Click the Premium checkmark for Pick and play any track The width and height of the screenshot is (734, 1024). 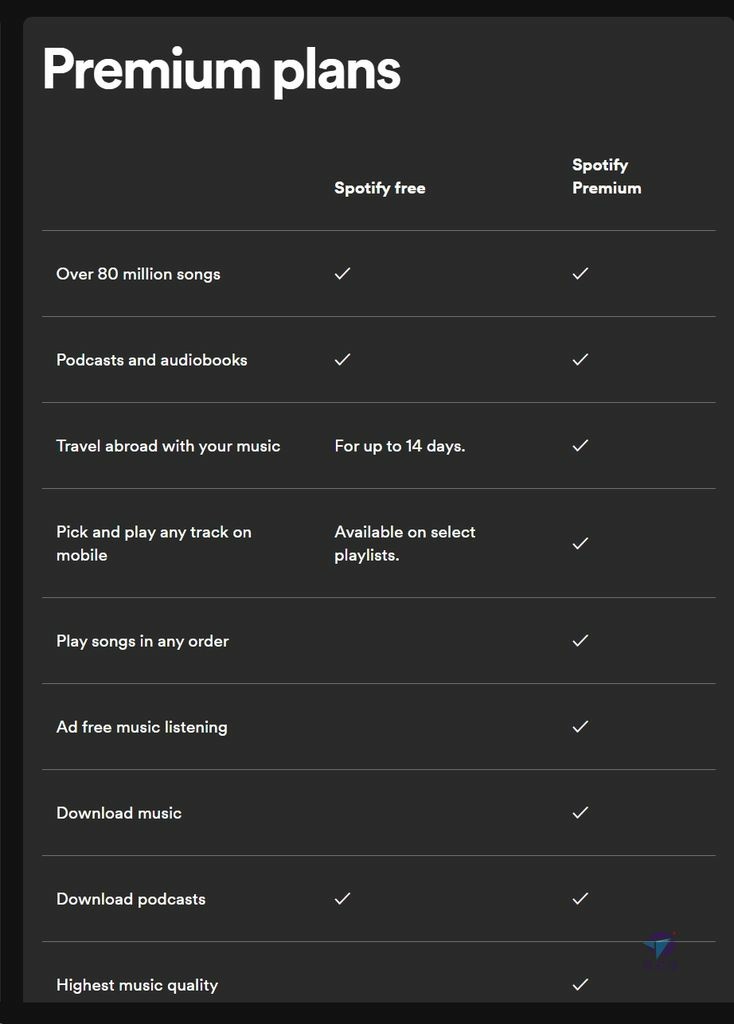point(580,543)
